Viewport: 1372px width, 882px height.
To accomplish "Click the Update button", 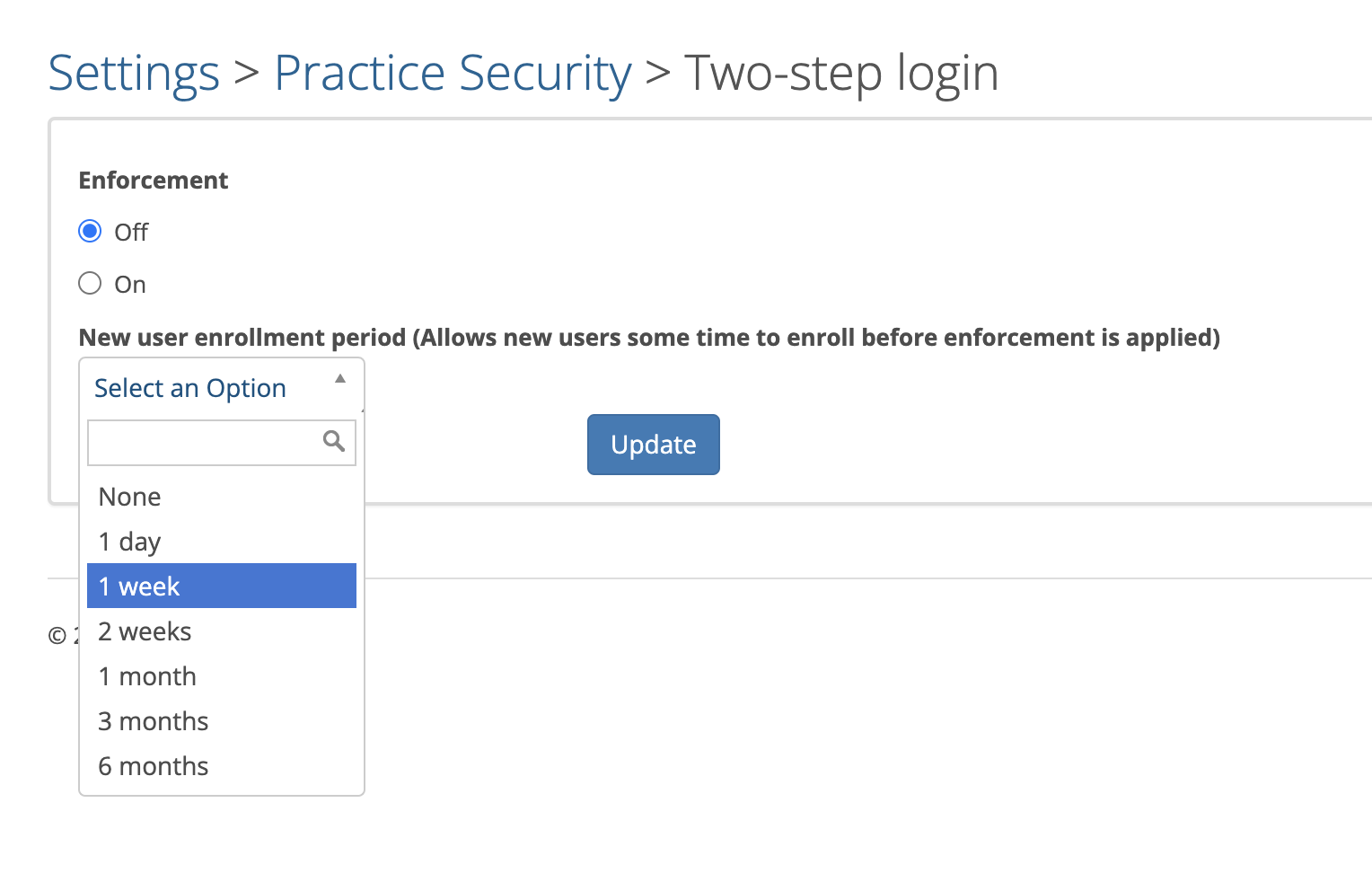I will pos(654,445).
